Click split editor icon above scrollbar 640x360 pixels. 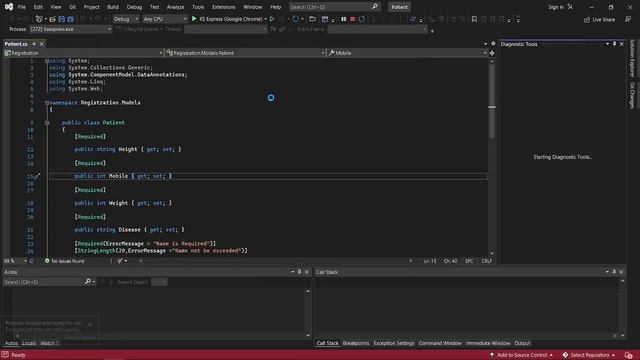(492, 53)
